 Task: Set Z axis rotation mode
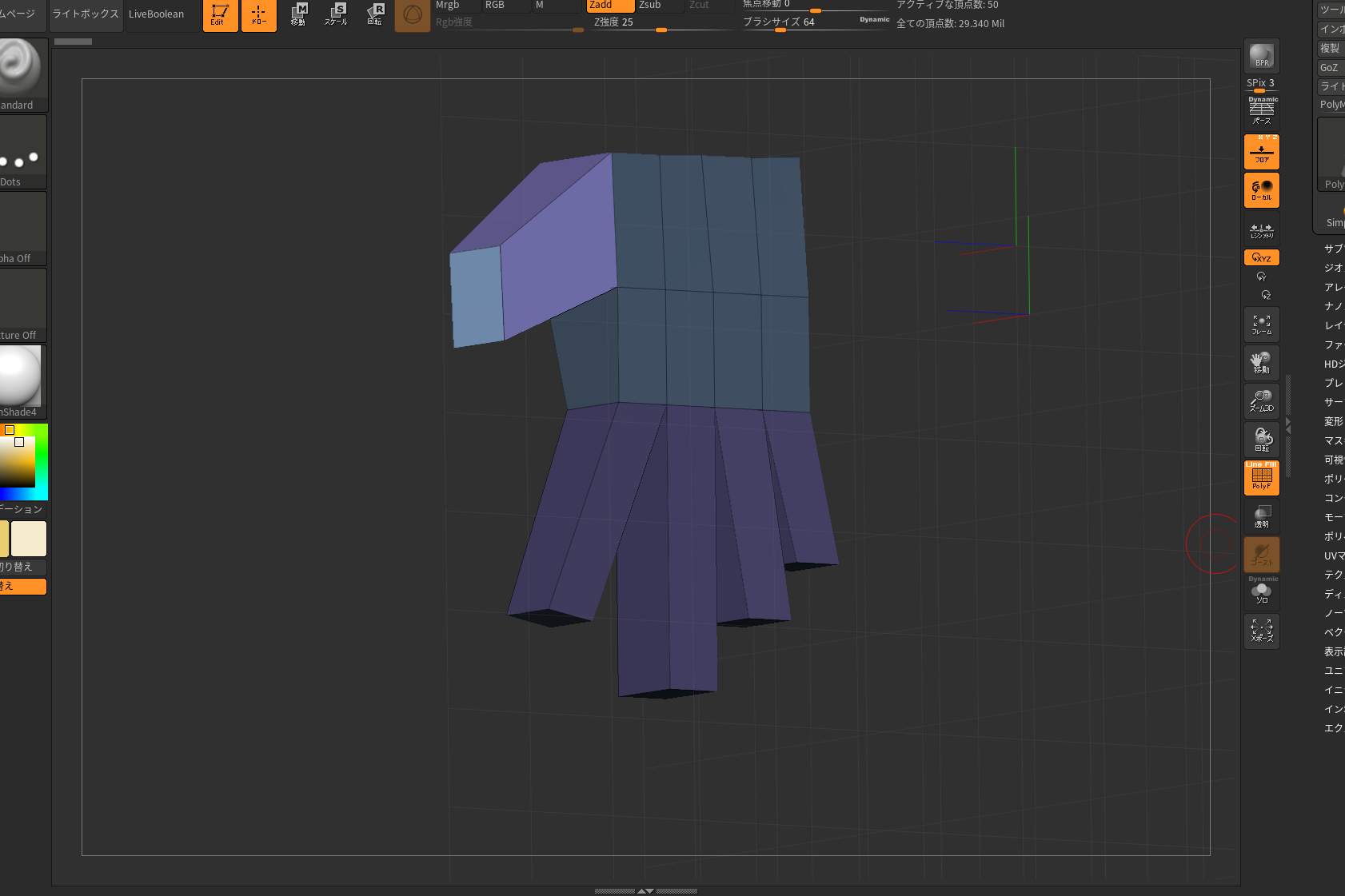tap(1266, 295)
